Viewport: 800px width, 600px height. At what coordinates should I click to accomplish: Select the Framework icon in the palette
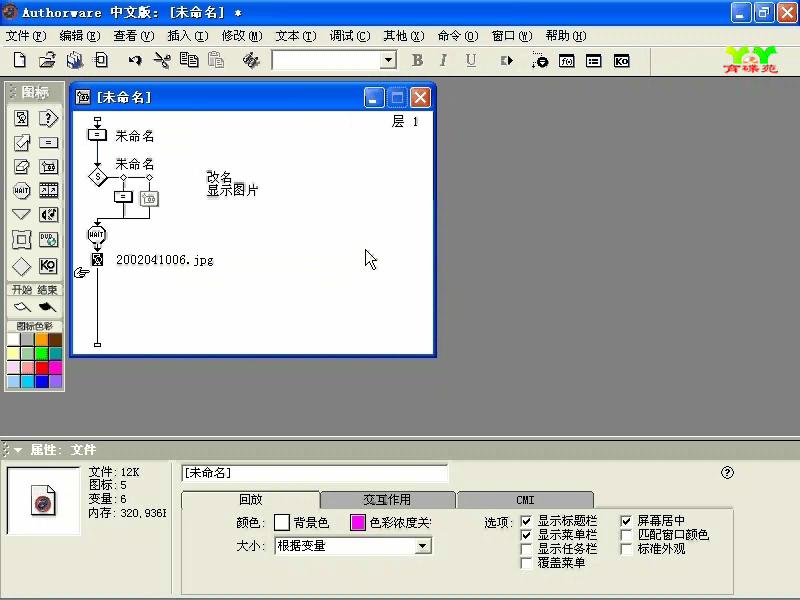click(21, 239)
